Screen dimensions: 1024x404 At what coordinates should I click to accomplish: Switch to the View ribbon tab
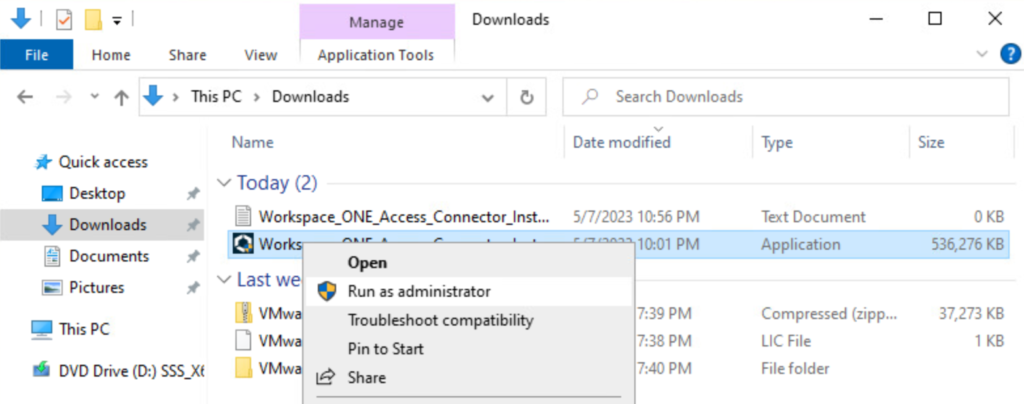click(x=261, y=55)
